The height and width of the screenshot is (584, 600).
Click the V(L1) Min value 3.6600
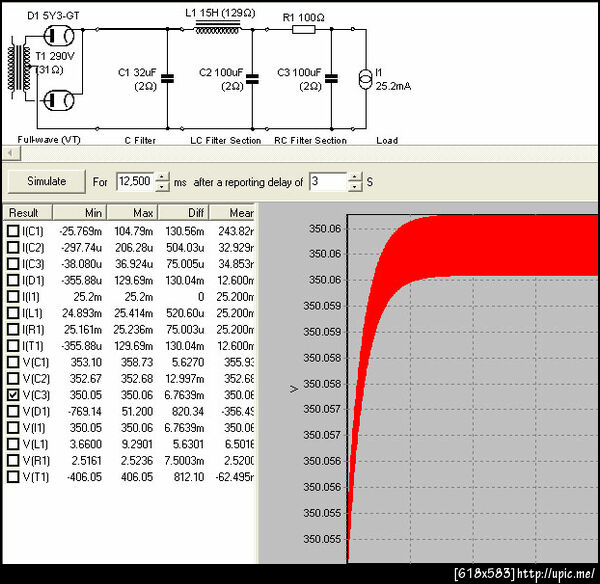coord(86,444)
